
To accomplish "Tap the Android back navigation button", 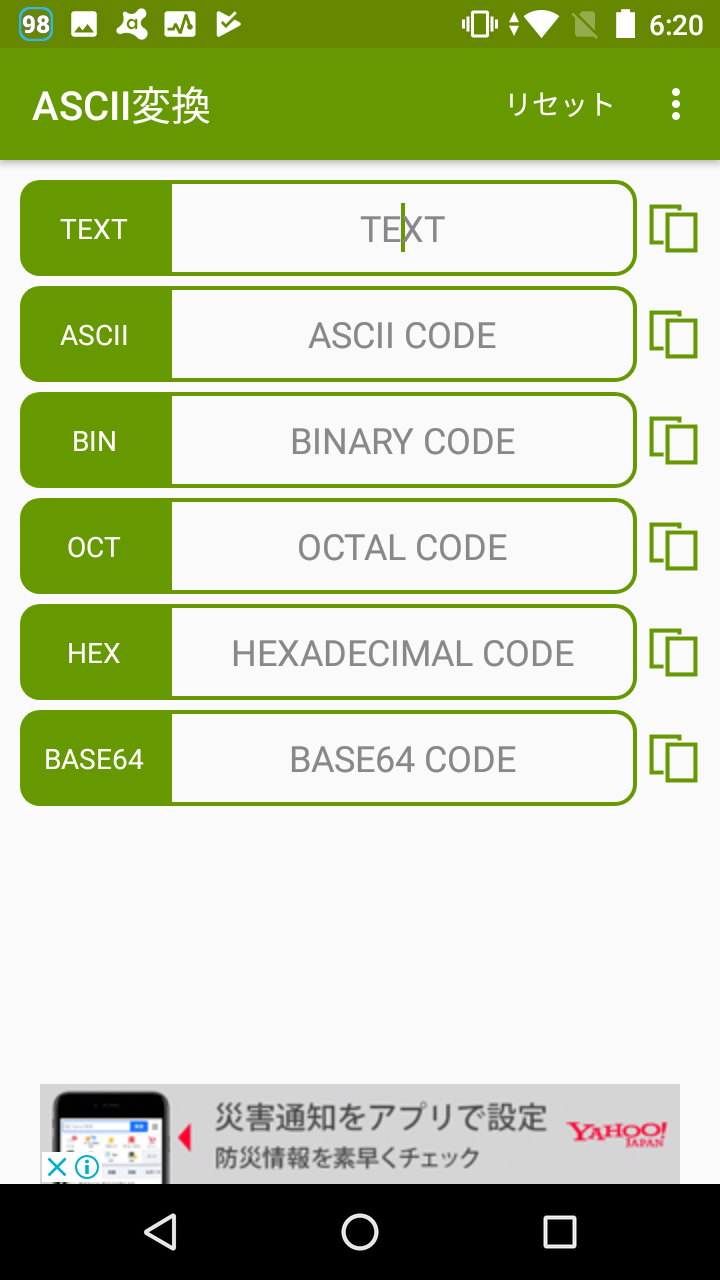I will pyautogui.click(x=160, y=1232).
